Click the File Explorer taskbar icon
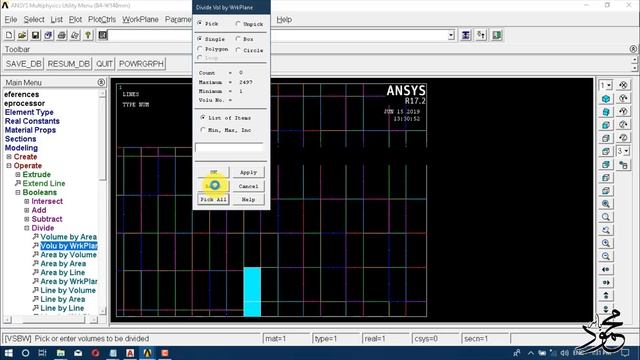 pos(60,353)
